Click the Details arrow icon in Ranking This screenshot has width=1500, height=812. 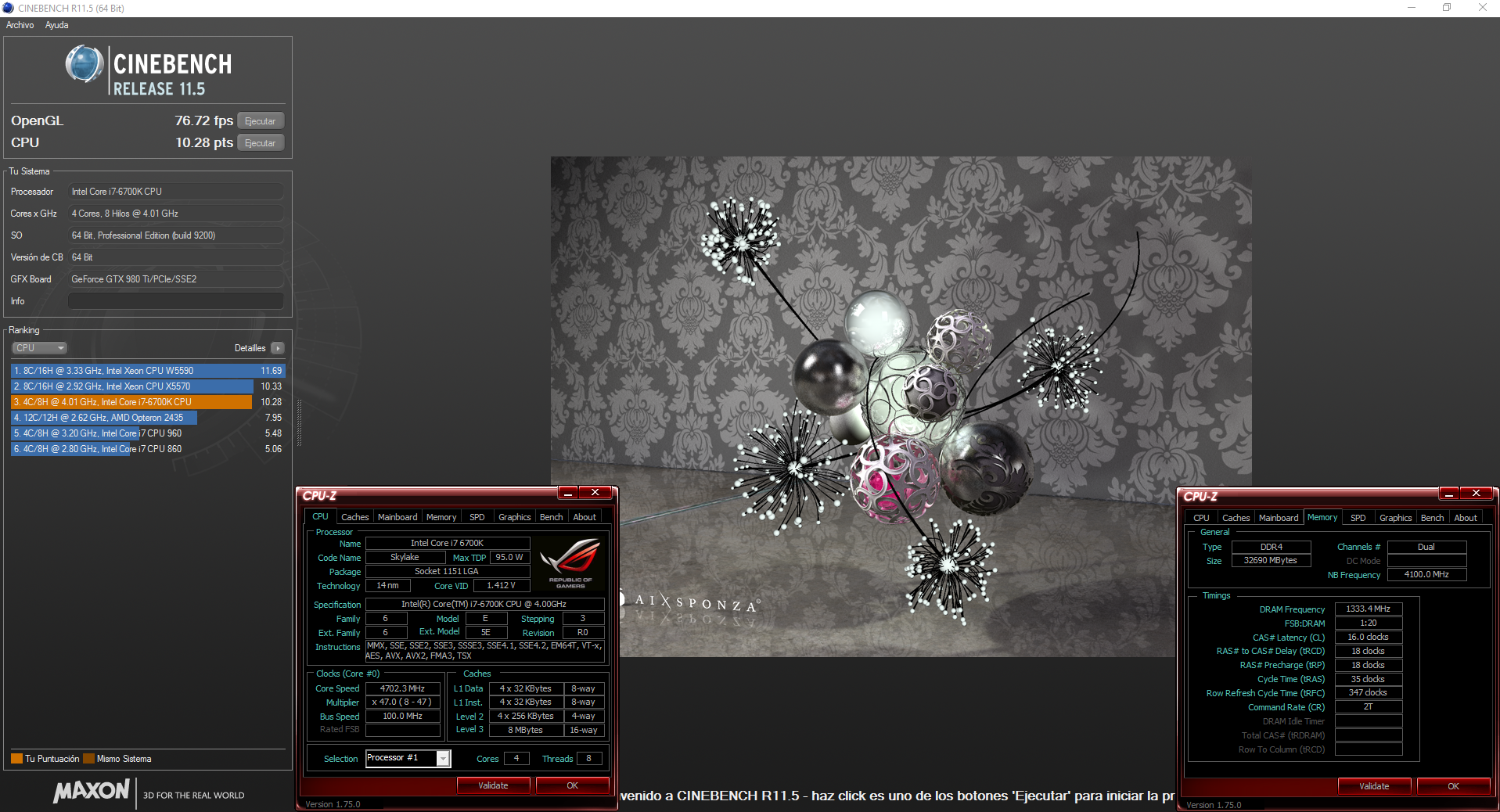[278, 348]
